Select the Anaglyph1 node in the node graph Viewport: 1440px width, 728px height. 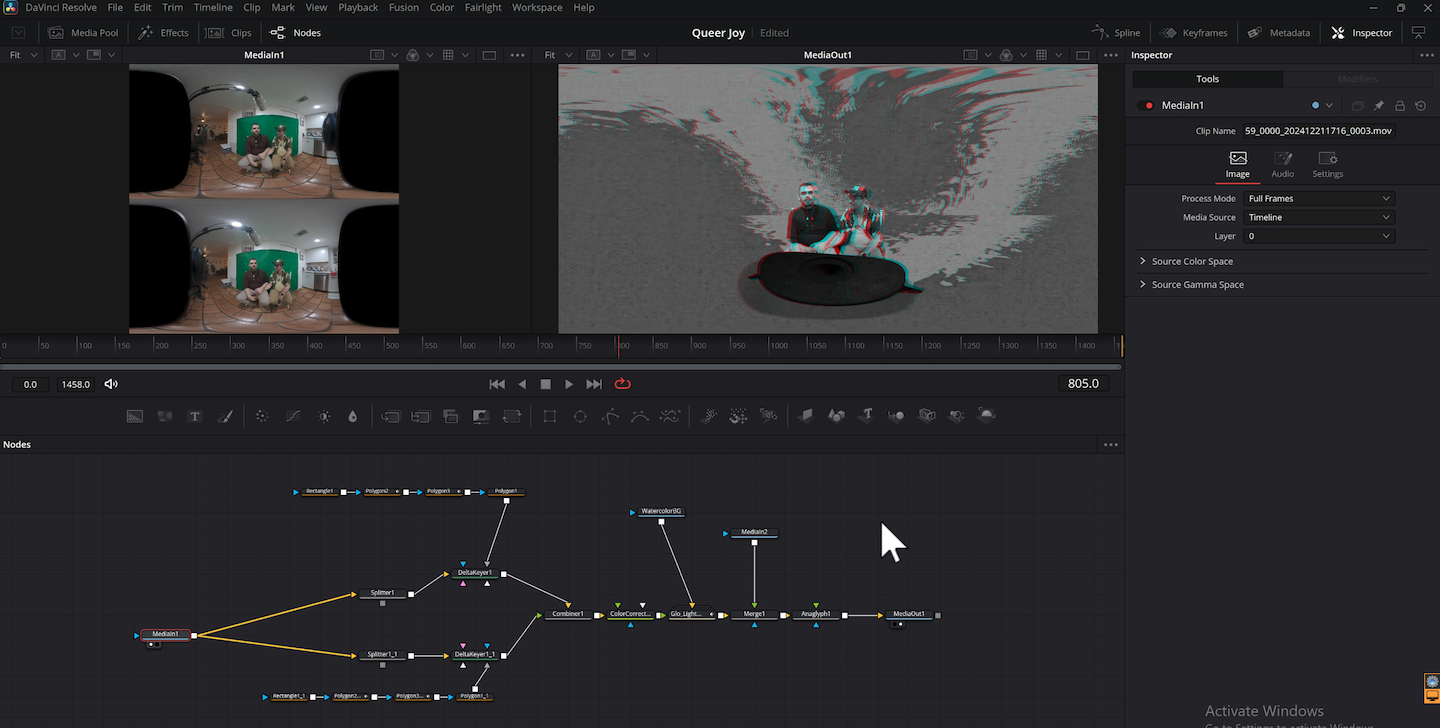tap(814, 614)
